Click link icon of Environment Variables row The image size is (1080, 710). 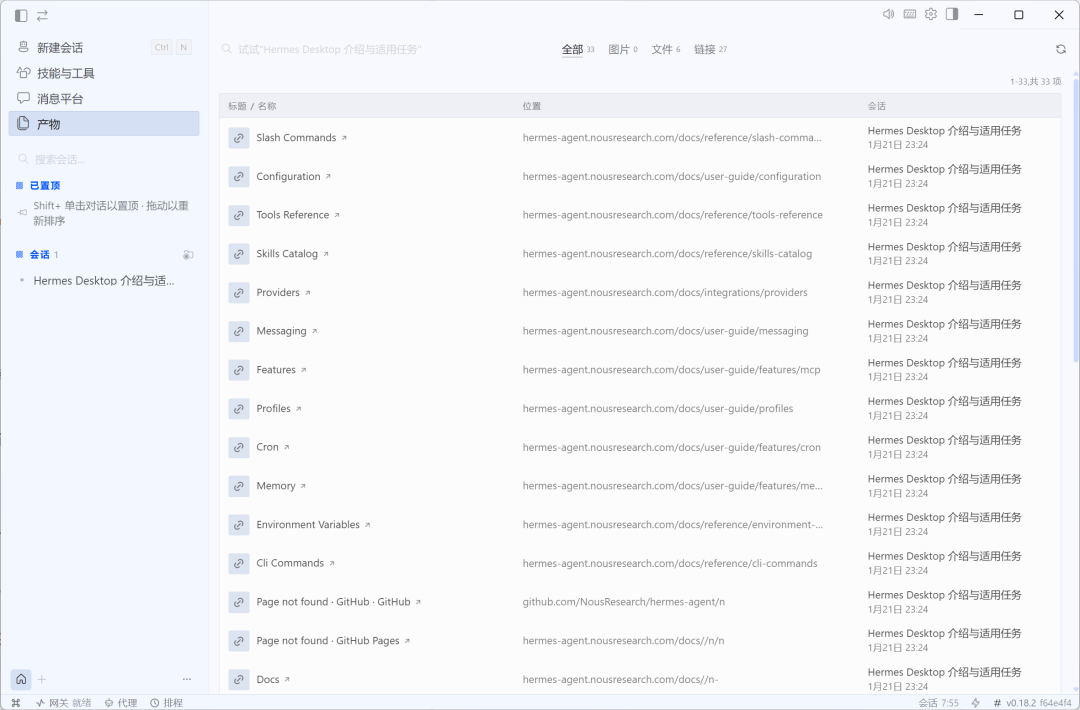[x=238, y=525]
